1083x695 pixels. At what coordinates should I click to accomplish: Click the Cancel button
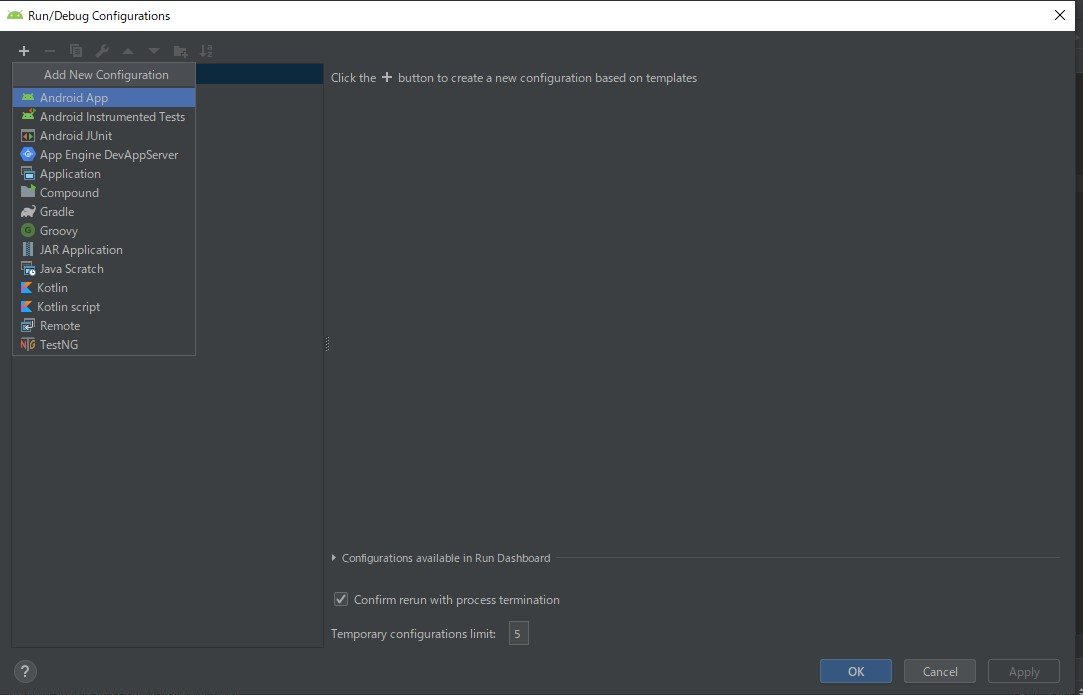pos(940,672)
